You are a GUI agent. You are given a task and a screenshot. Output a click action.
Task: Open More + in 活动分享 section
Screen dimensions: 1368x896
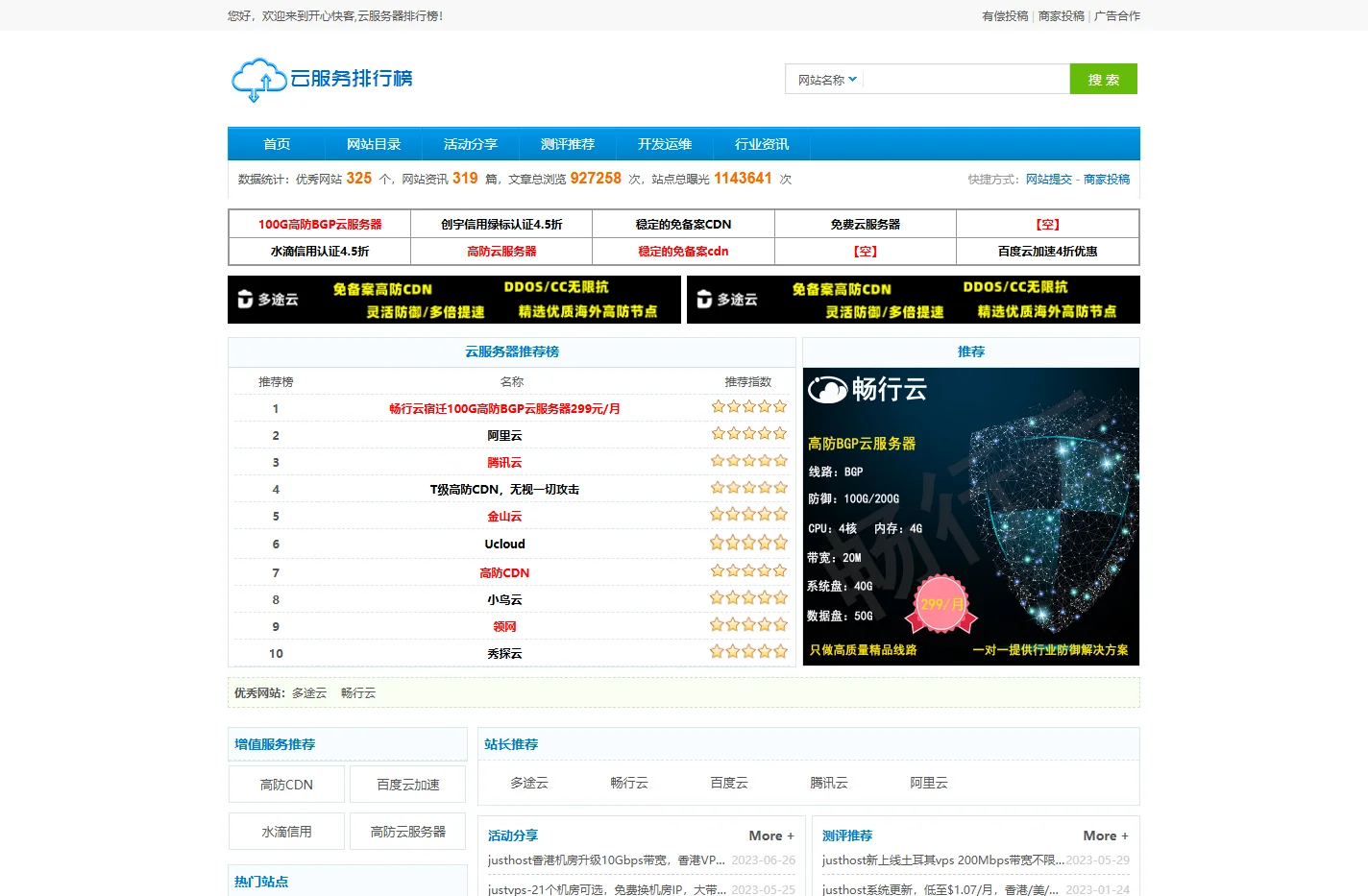771,835
